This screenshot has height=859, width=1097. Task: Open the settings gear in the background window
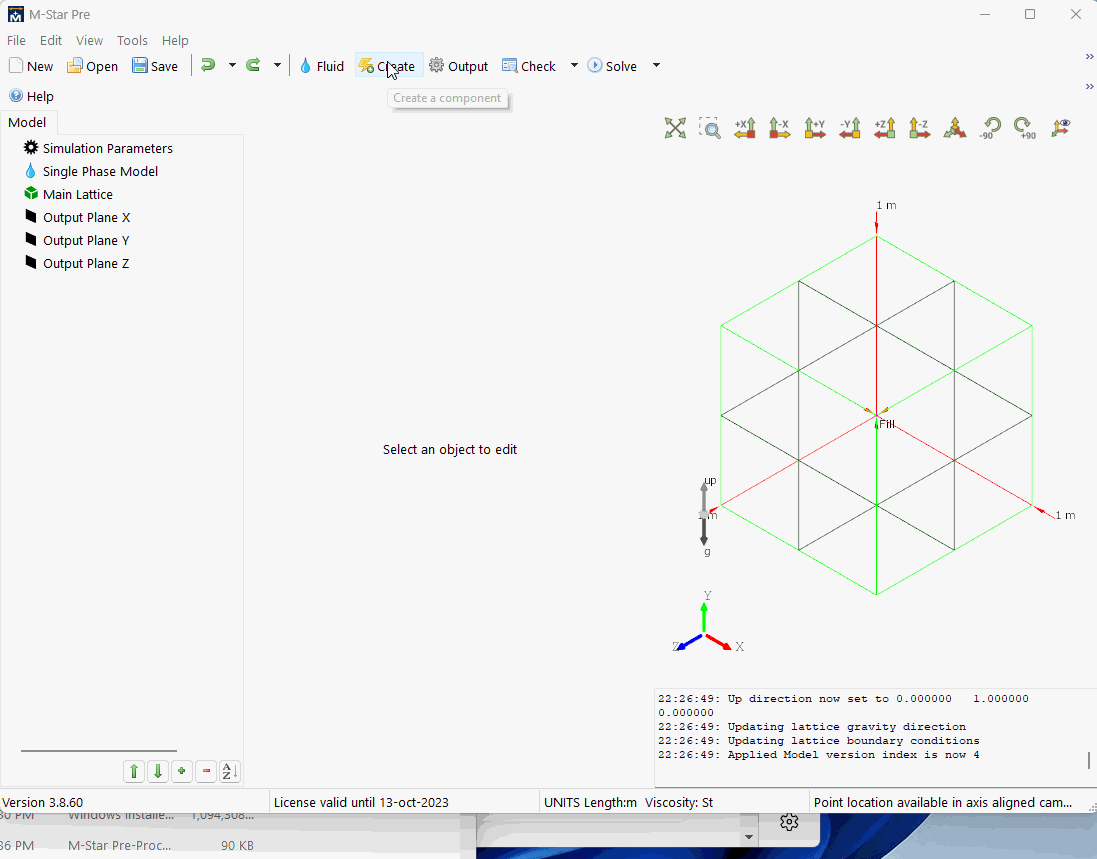coord(789,822)
